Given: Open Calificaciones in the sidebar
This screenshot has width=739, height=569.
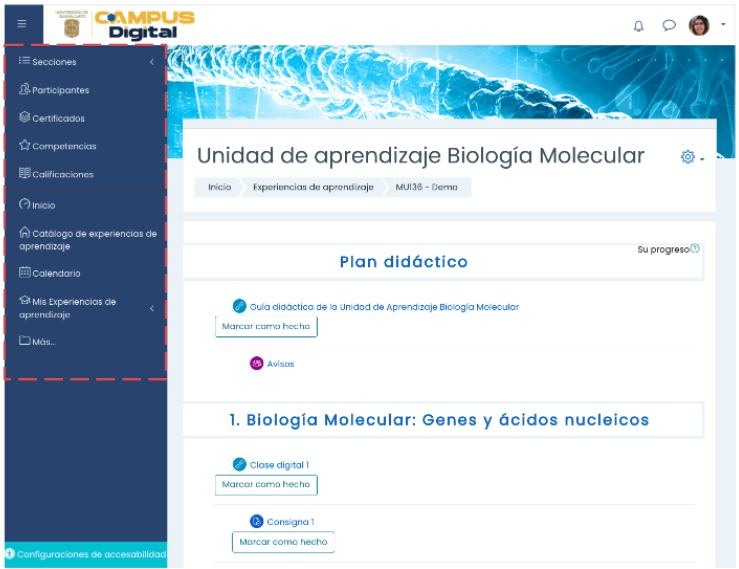Looking at the screenshot, I should point(63,174).
